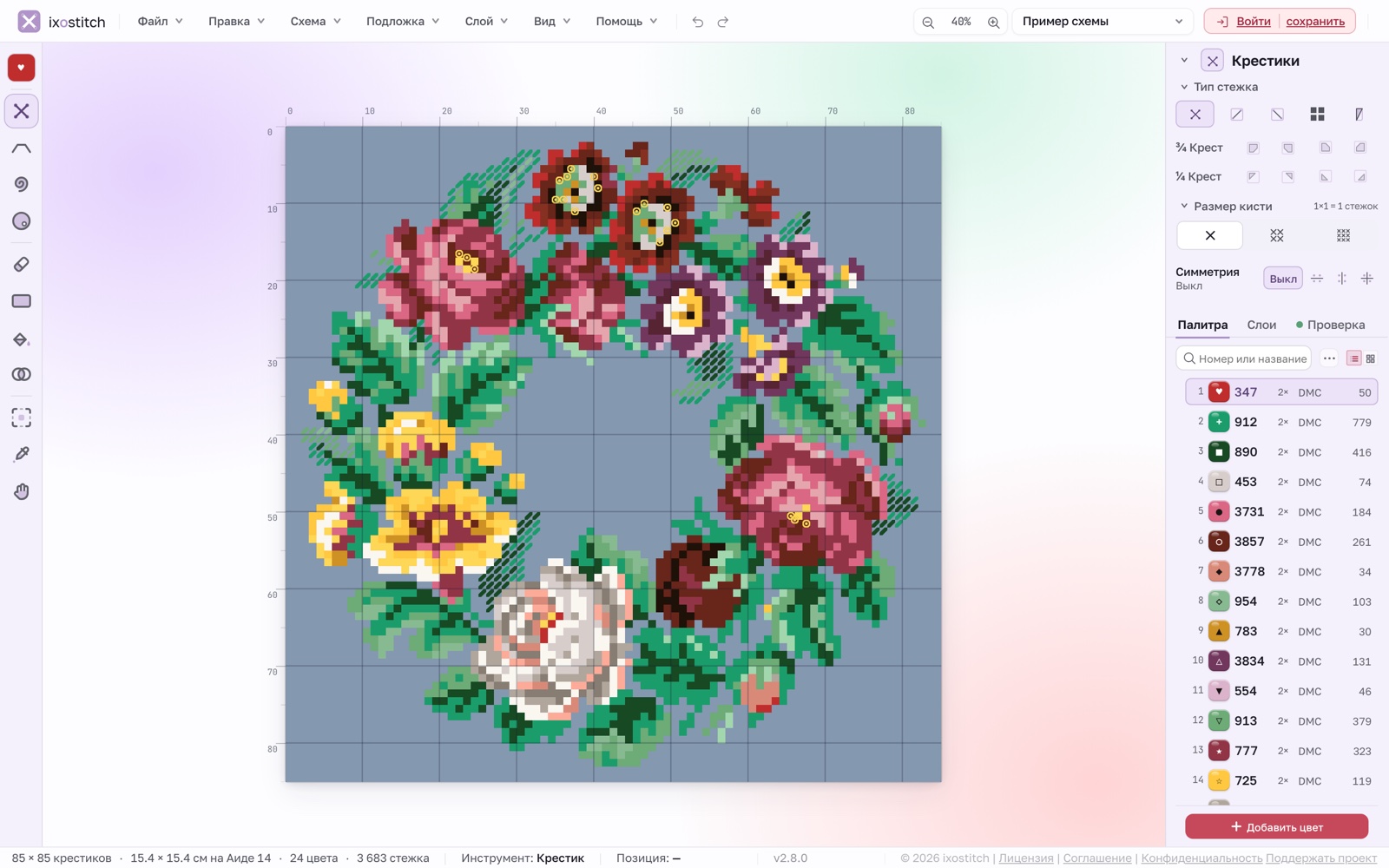The width and height of the screenshot is (1389, 868).
Task: Select DMC 783 gold color swatch
Action: pyautogui.click(x=1219, y=631)
